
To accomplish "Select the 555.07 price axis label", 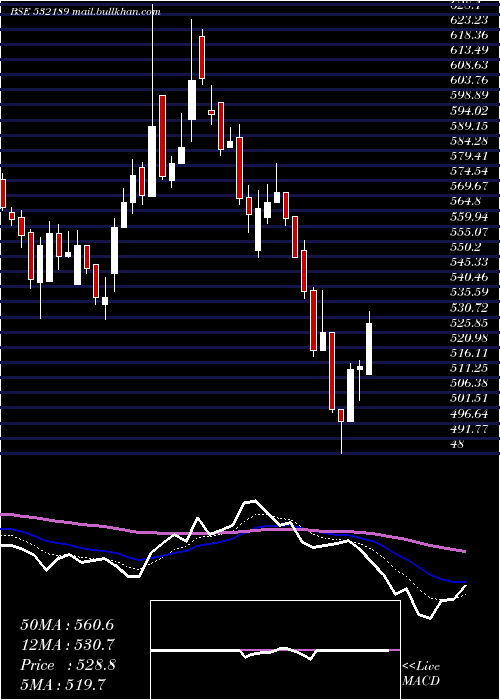I will (x=469, y=232).
